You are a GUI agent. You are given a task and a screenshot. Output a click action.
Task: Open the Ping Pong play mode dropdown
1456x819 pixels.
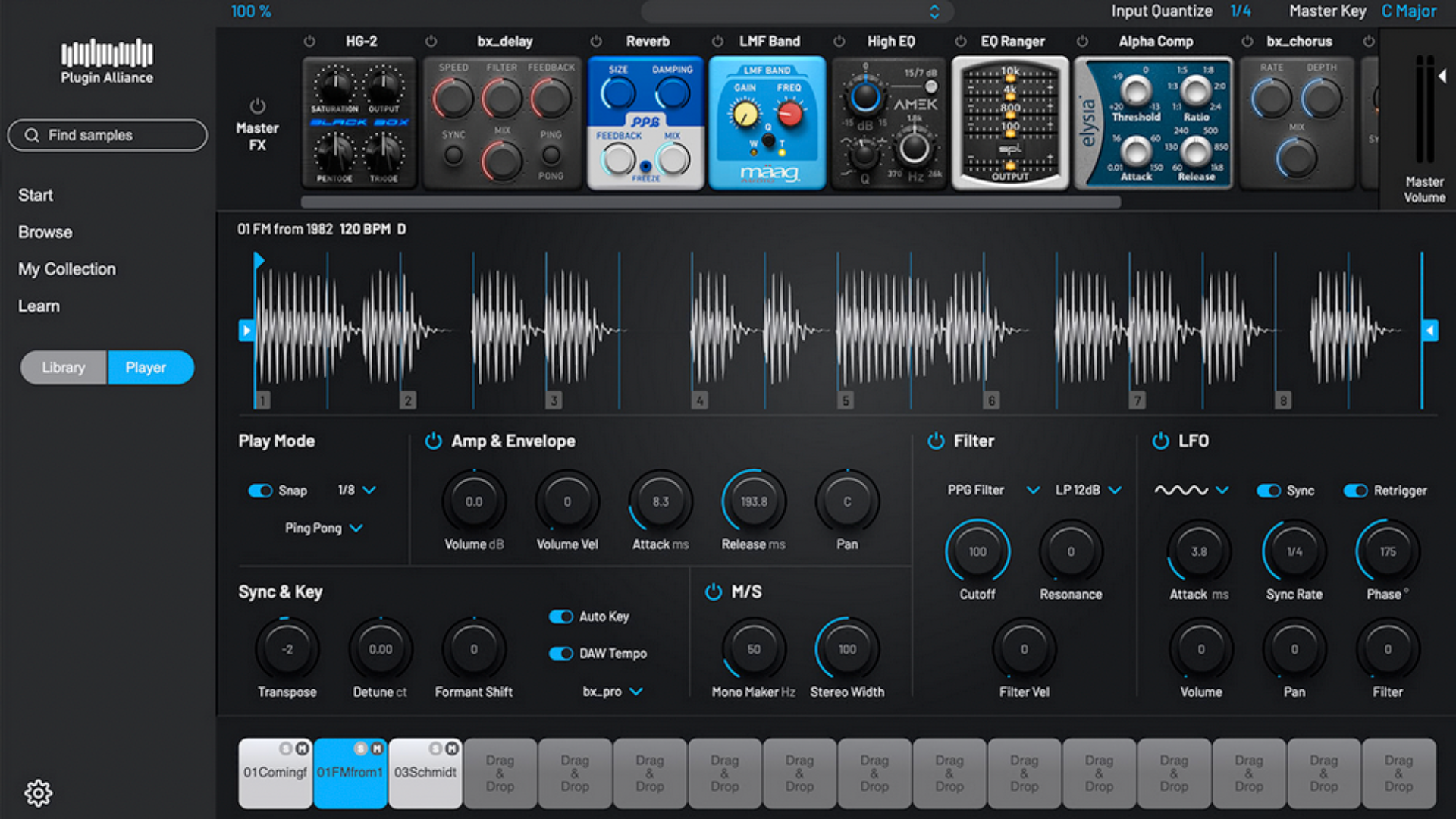pyautogui.click(x=324, y=528)
